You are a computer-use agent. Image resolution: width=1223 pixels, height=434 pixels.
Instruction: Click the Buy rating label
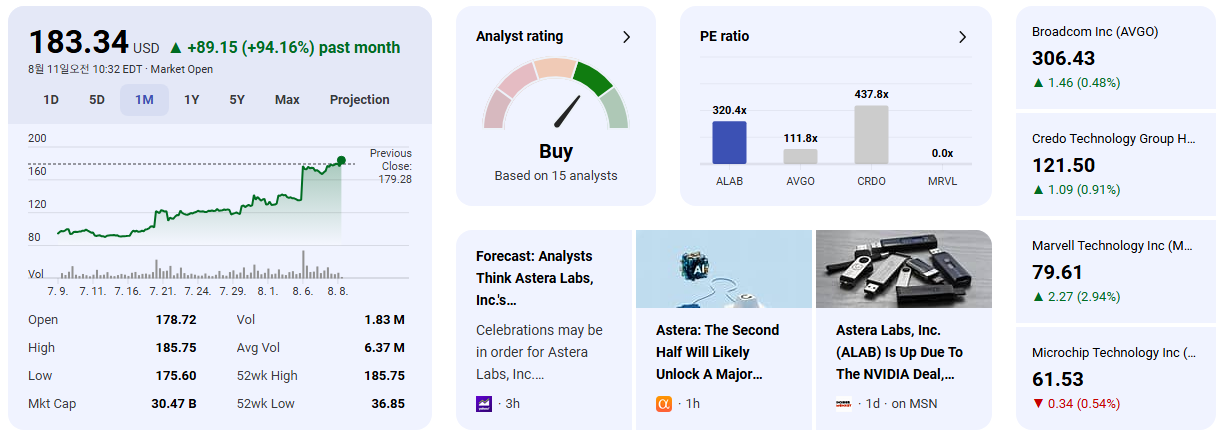coord(556,151)
